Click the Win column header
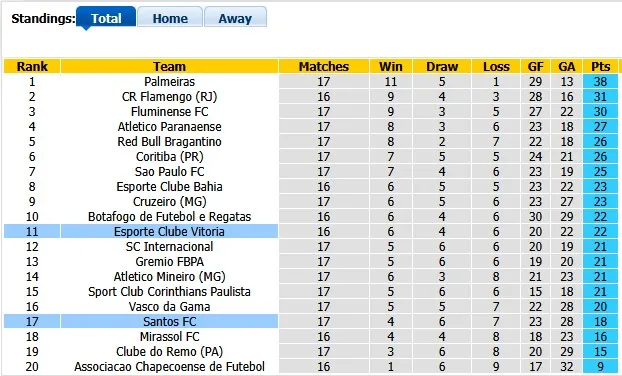This screenshot has height=376, width=622. pyautogui.click(x=391, y=66)
